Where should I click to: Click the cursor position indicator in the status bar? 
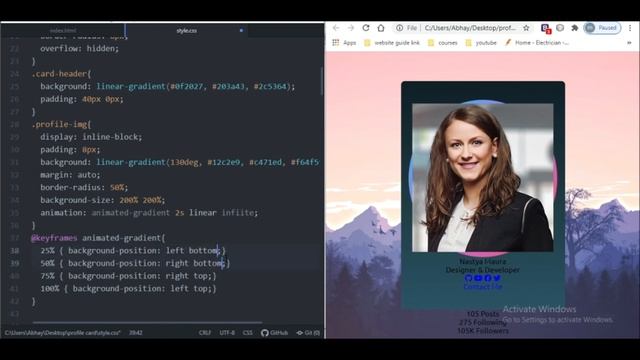136,333
